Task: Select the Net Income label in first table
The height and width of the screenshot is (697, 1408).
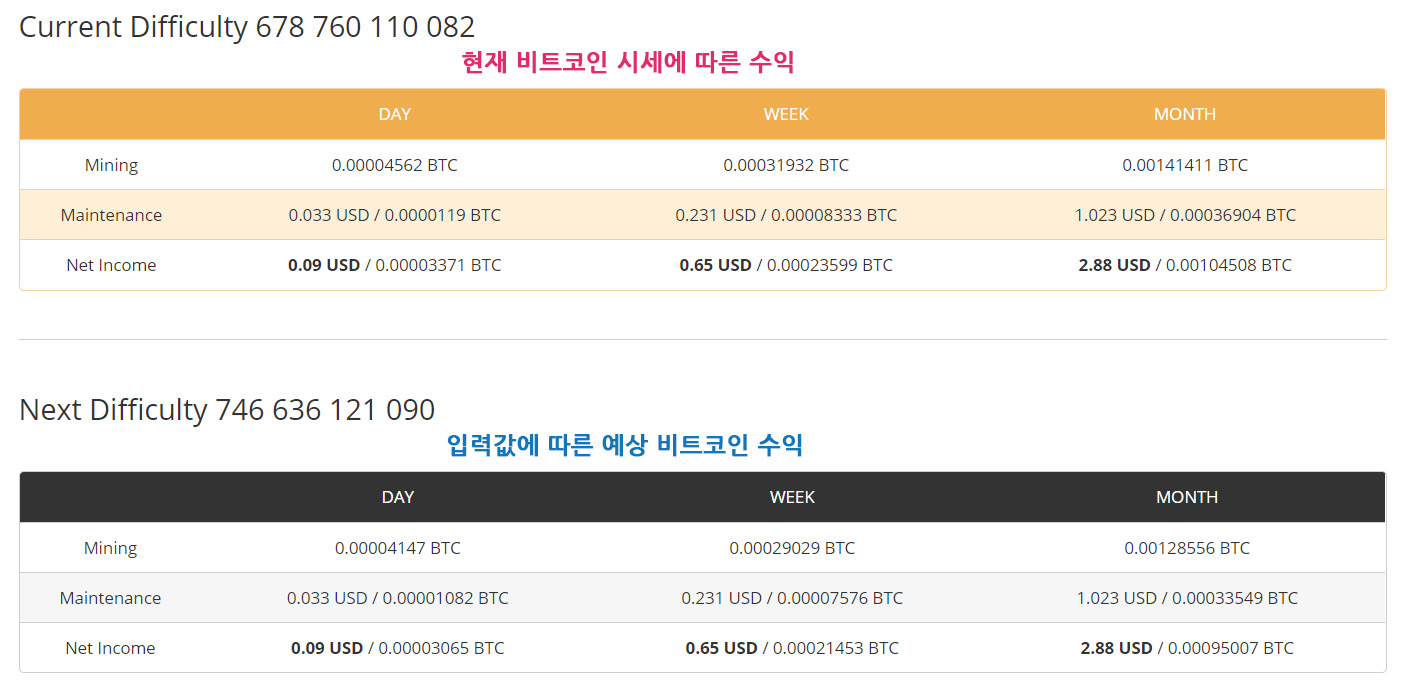Action: [x=111, y=265]
